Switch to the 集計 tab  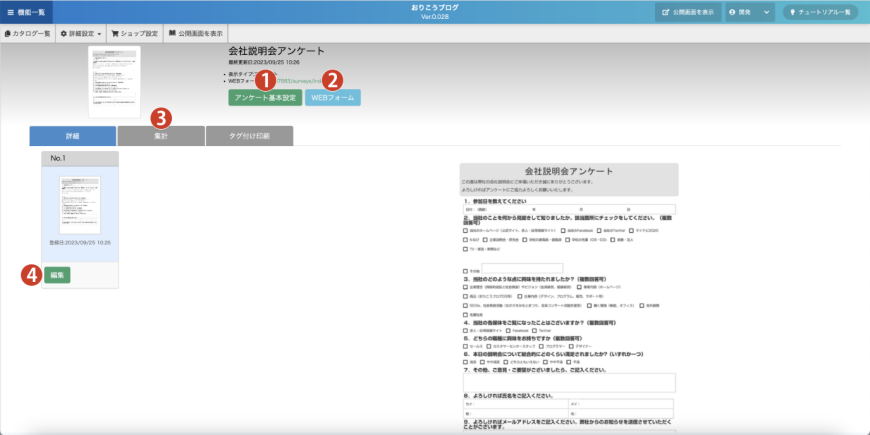pyautogui.click(x=160, y=137)
